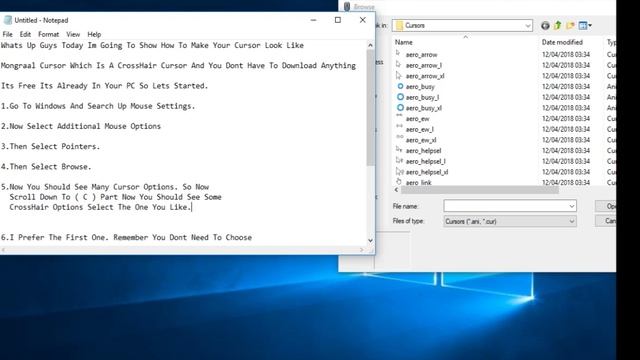
Task: Click Notepad vertical scrollbar up arrow
Action: 370,45
